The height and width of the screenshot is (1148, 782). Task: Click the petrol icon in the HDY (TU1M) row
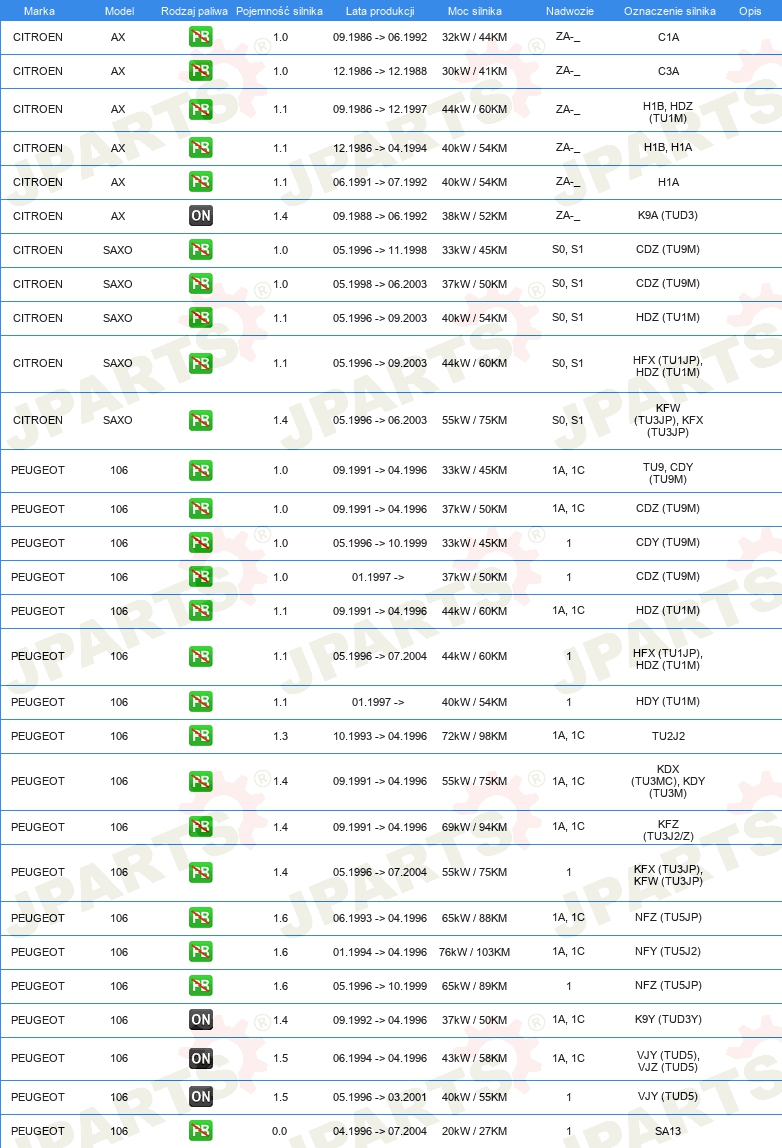pos(201,701)
